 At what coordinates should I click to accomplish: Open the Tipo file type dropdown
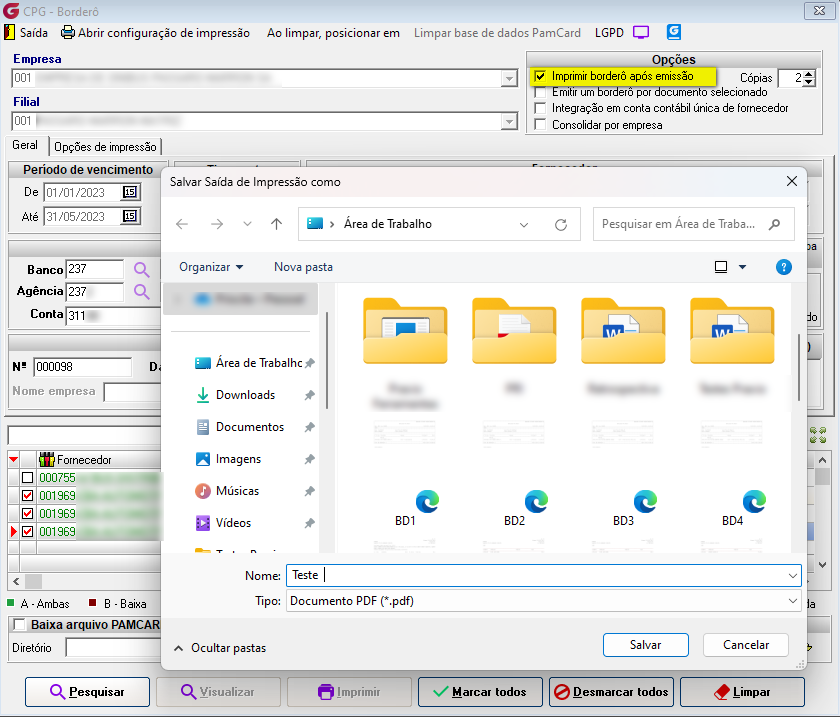click(x=792, y=601)
